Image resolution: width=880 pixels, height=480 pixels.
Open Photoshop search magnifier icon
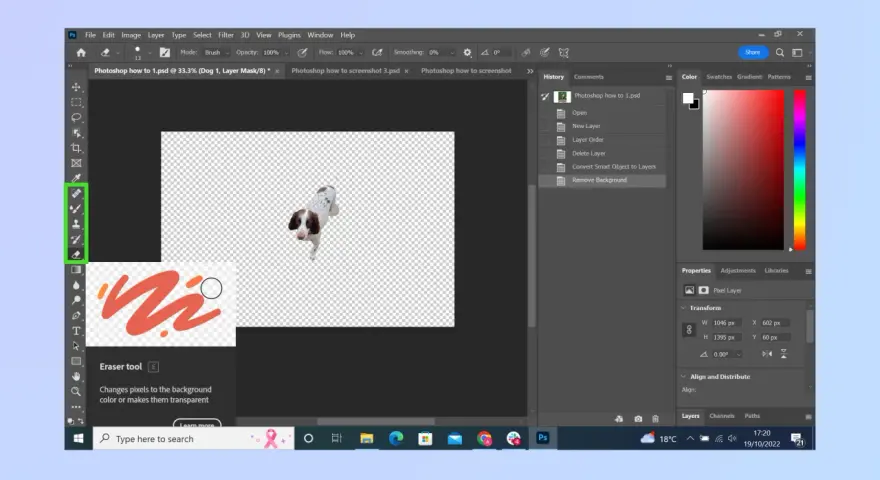pyautogui.click(x=780, y=52)
